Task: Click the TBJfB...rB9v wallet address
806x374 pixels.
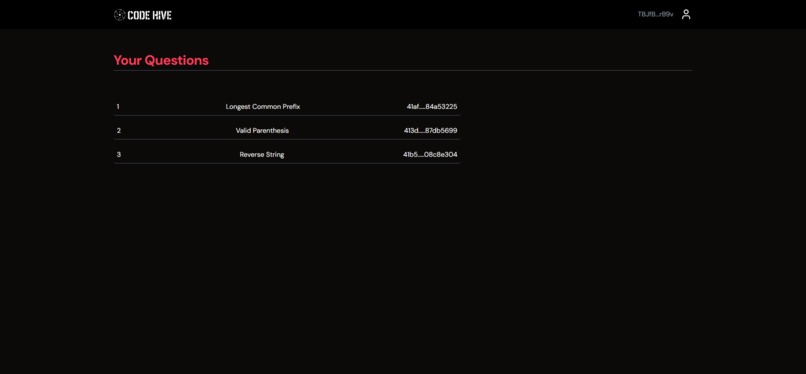Action: coord(655,14)
